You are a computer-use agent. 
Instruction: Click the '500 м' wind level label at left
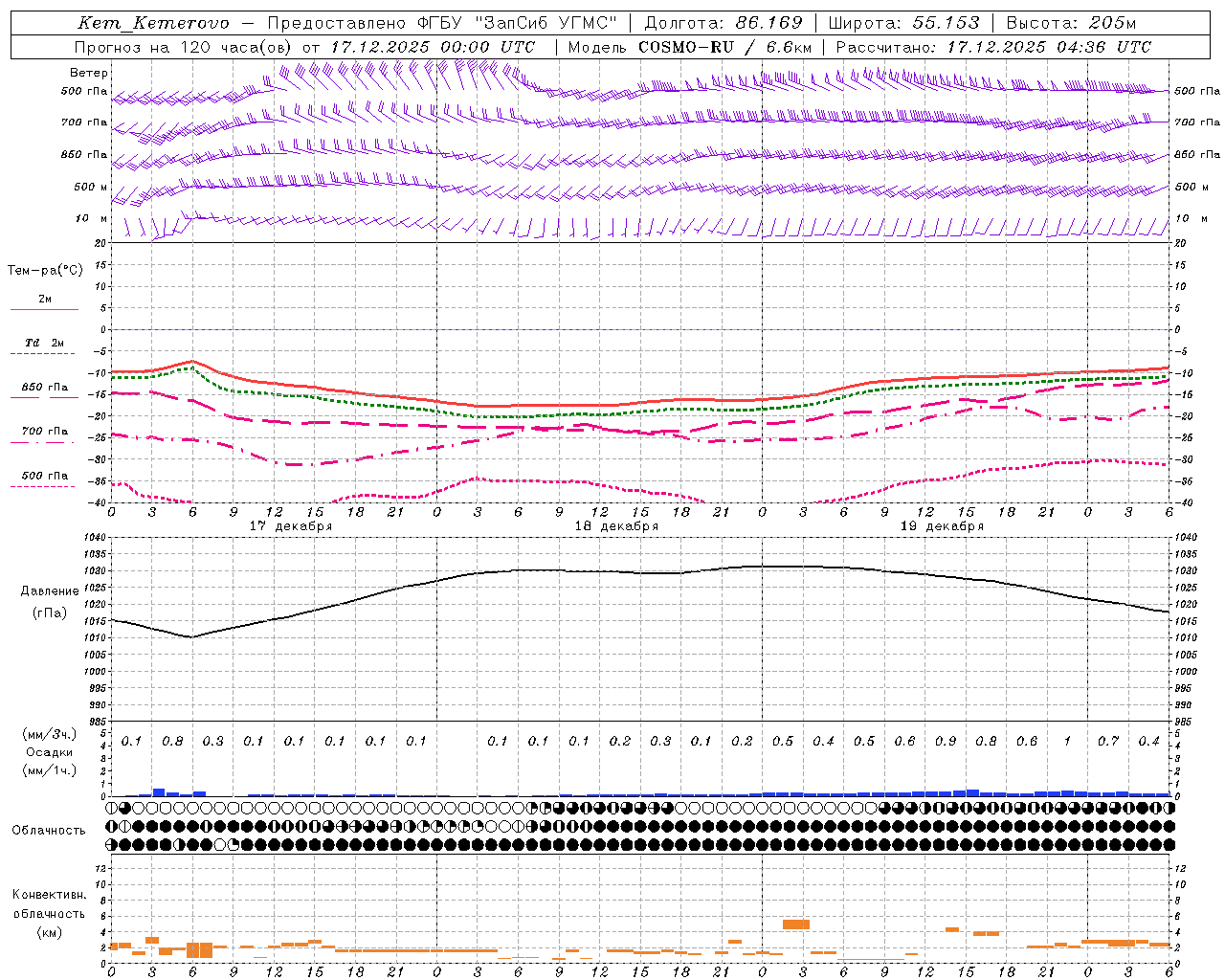(91, 188)
